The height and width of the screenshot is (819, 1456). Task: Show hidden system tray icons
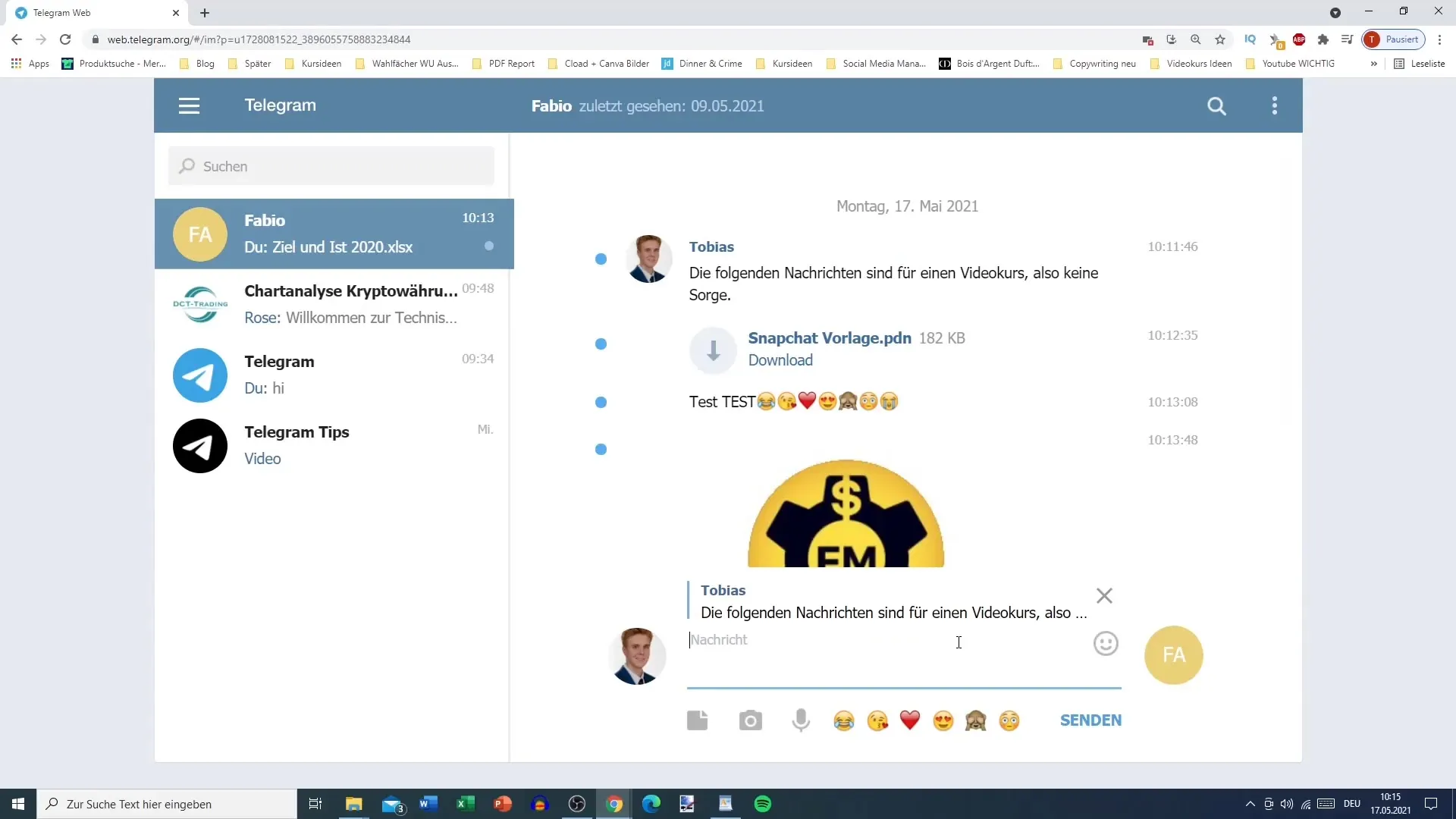coord(1250,804)
